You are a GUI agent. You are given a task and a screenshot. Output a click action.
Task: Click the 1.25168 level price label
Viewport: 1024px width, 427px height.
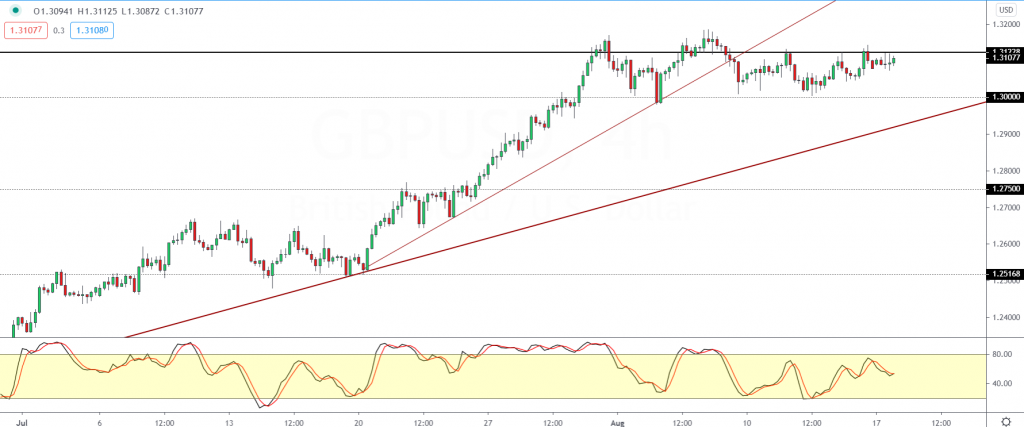pos(1006,274)
